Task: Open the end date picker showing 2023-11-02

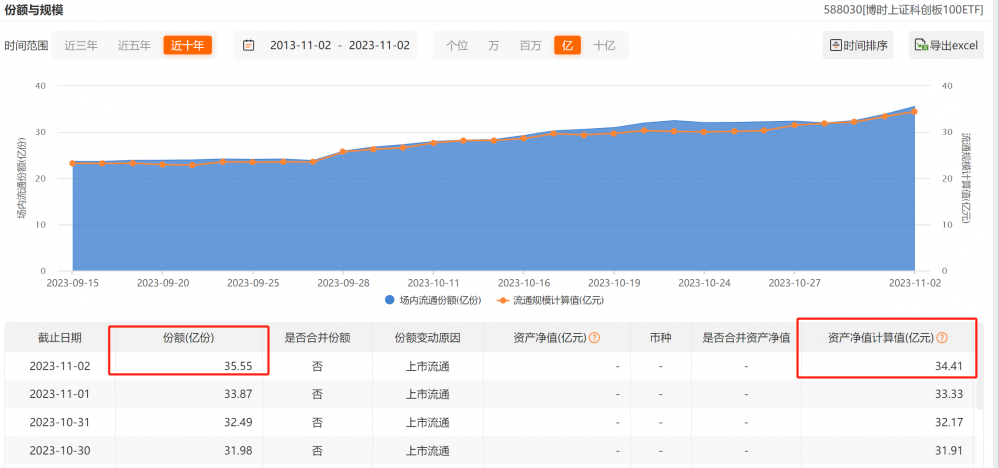Action: click(x=379, y=45)
